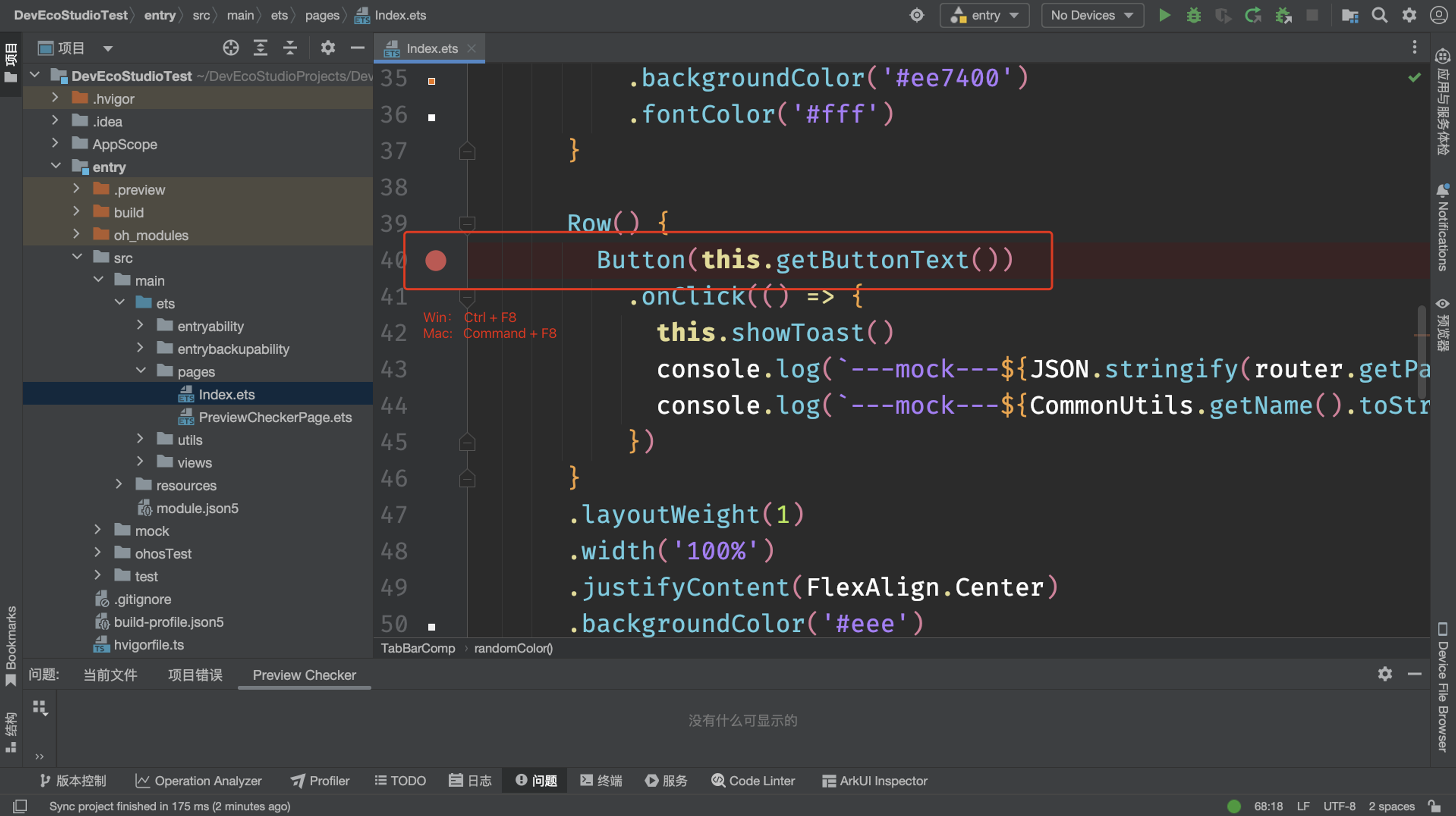The height and width of the screenshot is (816, 1456).
Task: Open ArkUI Inspector tool window
Action: point(875,781)
